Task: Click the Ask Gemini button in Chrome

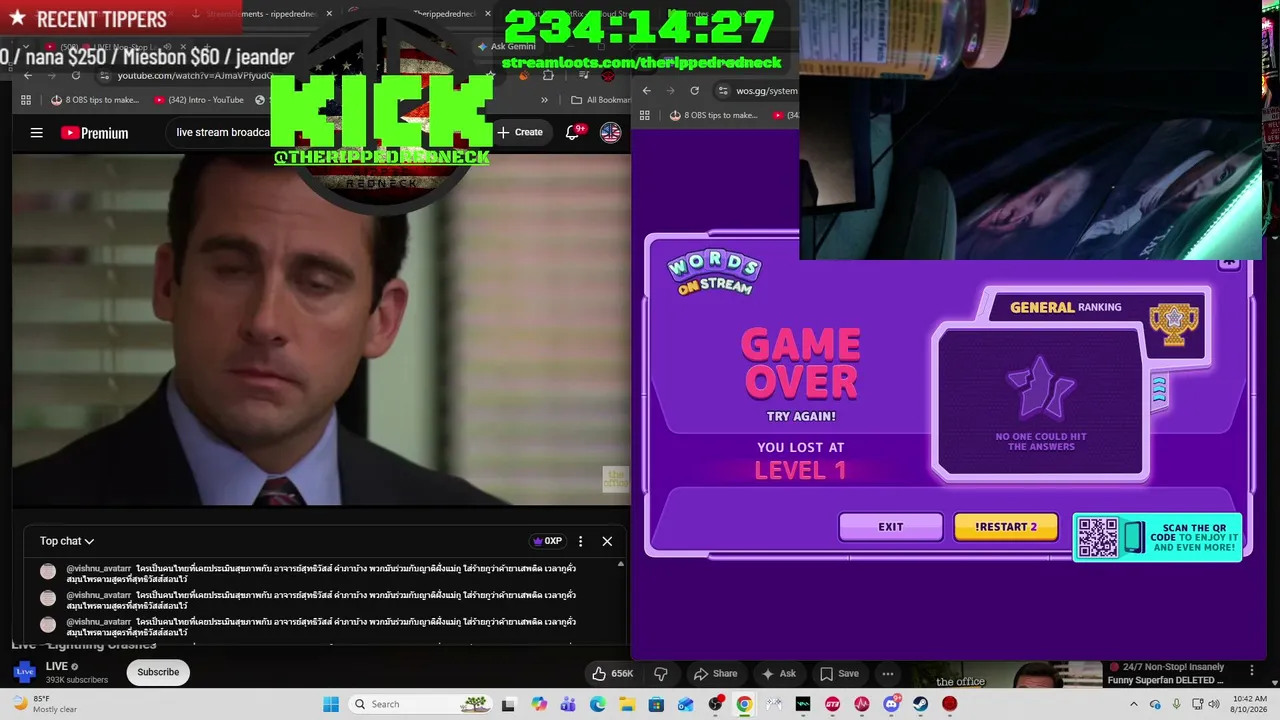Action: click(x=507, y=47)
